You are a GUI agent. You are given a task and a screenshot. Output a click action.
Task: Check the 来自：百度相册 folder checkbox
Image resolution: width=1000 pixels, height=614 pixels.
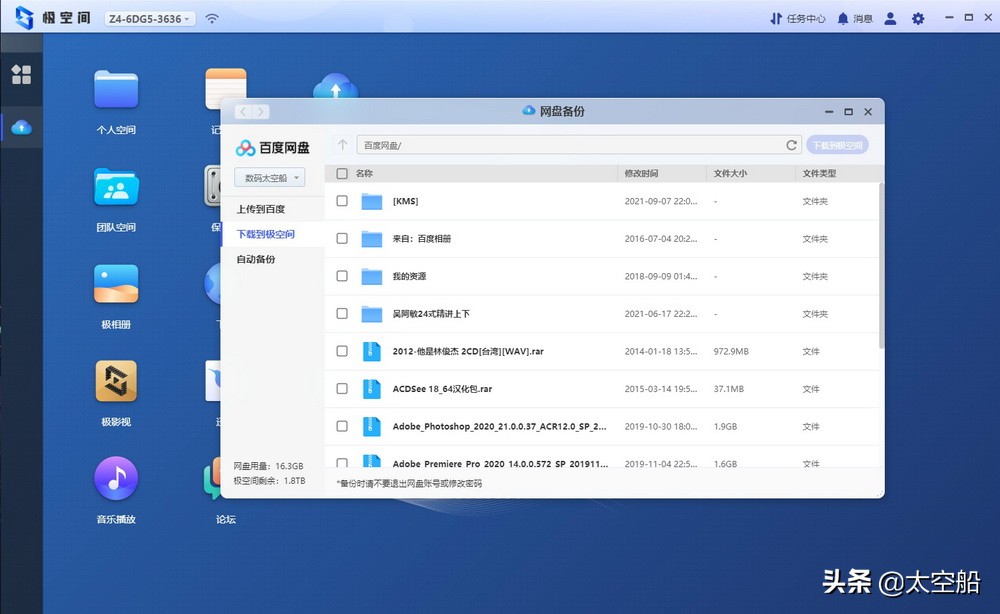342,238
